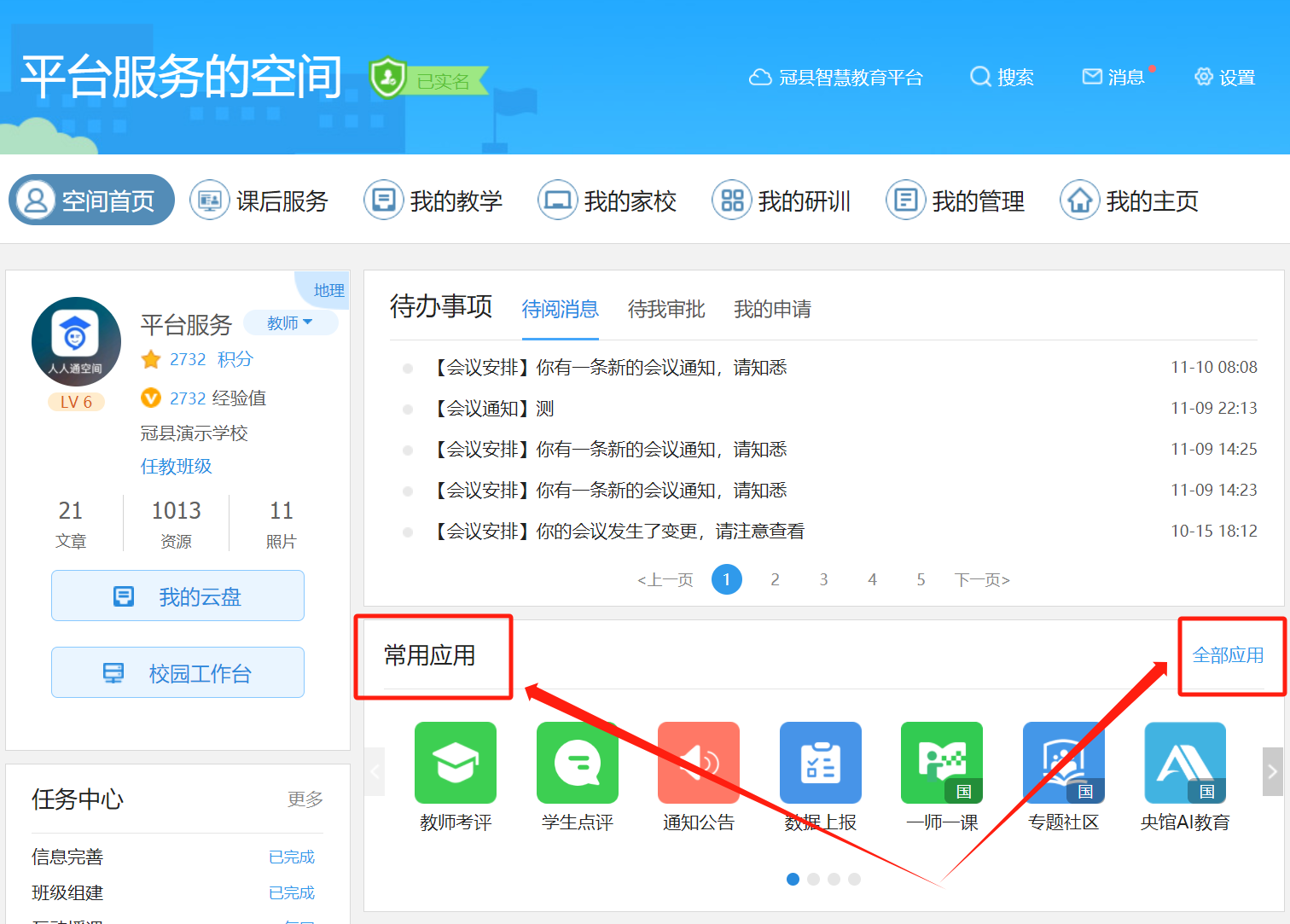Click the 搜索 magnifier icon

[980, 77]
